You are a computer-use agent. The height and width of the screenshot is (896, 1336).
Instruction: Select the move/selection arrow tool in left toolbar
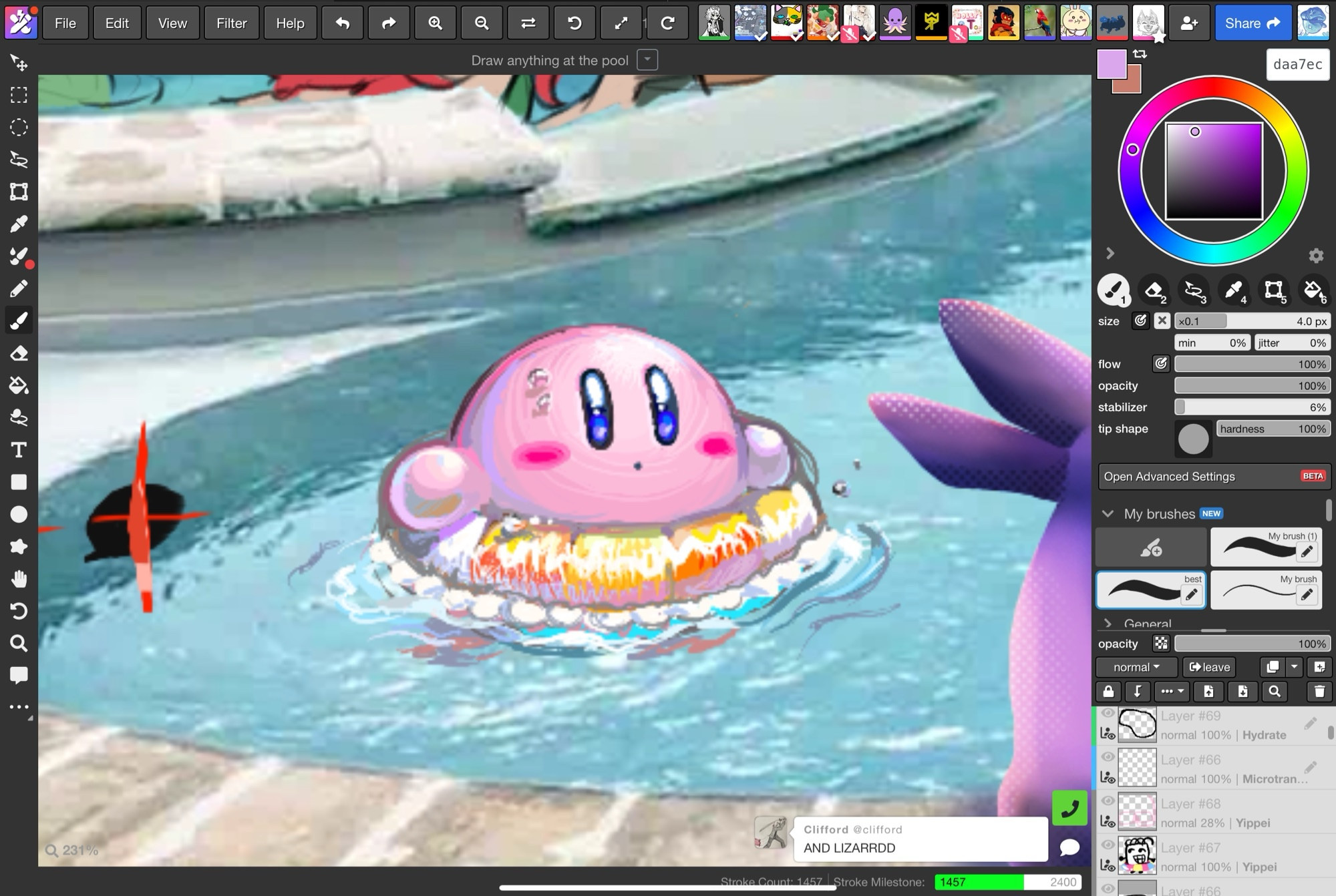(x=19, y=63)
